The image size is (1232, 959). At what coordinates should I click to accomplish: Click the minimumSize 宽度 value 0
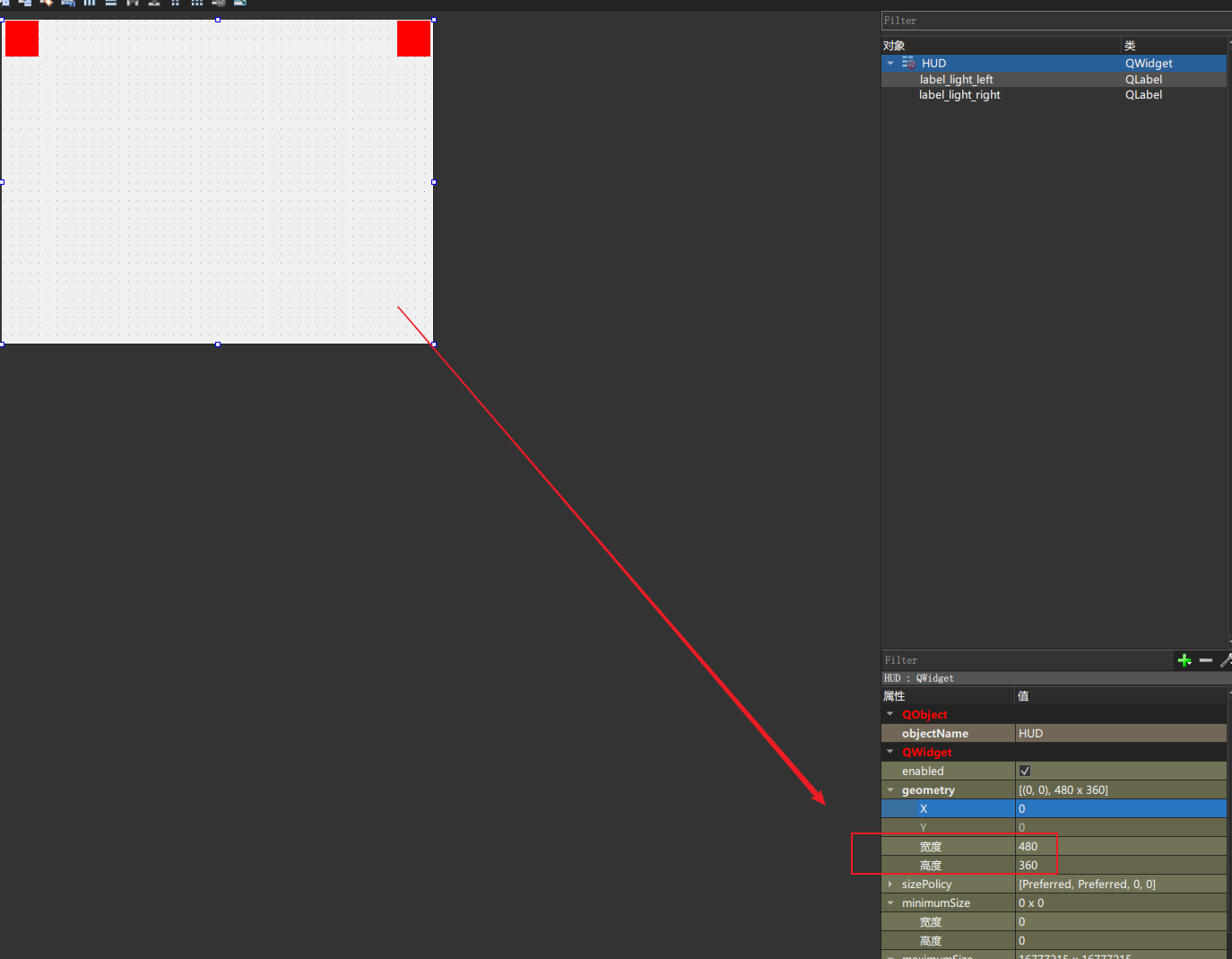tap(1121, 921)
